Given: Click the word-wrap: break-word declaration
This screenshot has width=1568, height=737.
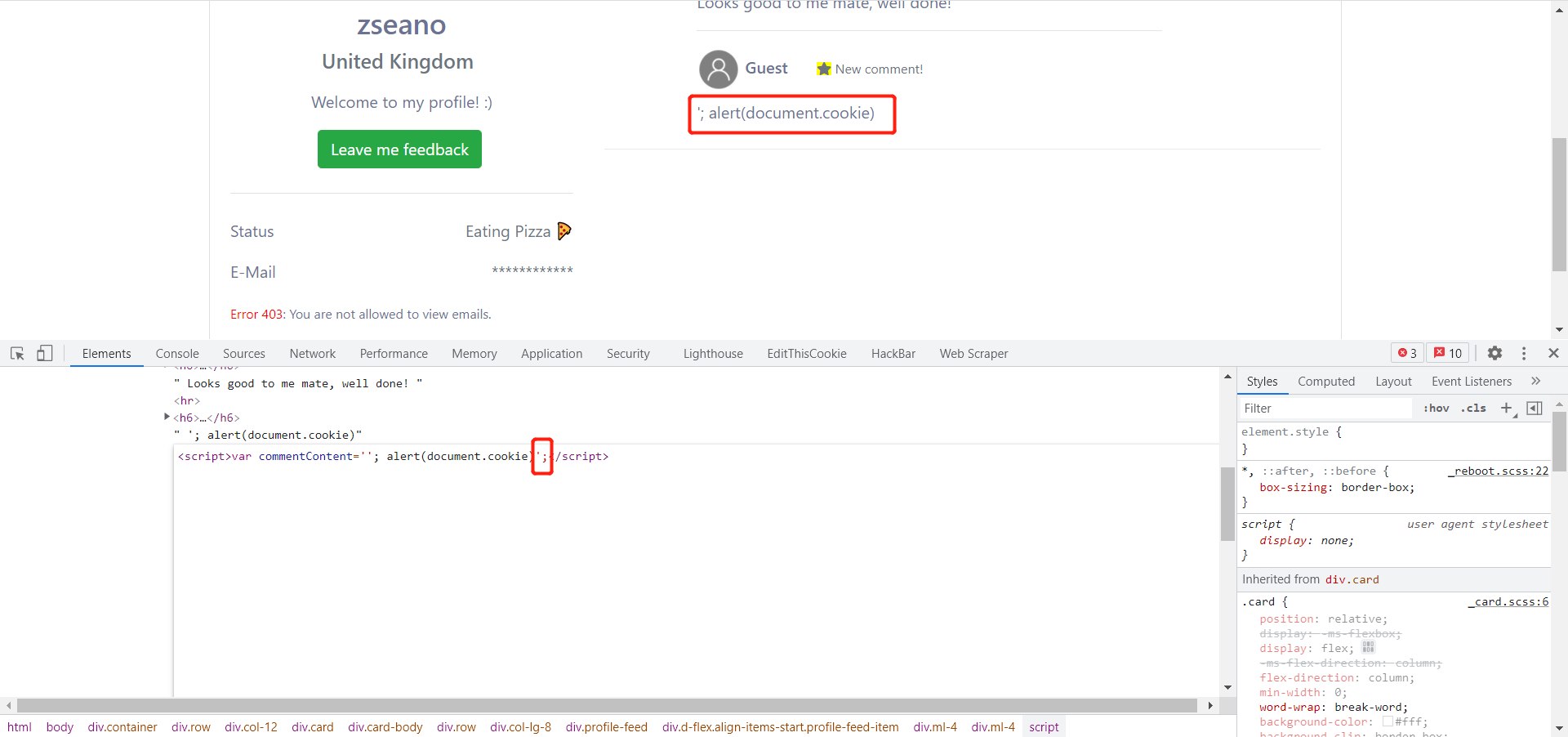Looking at the screenshot, I should coord(1334,707).
